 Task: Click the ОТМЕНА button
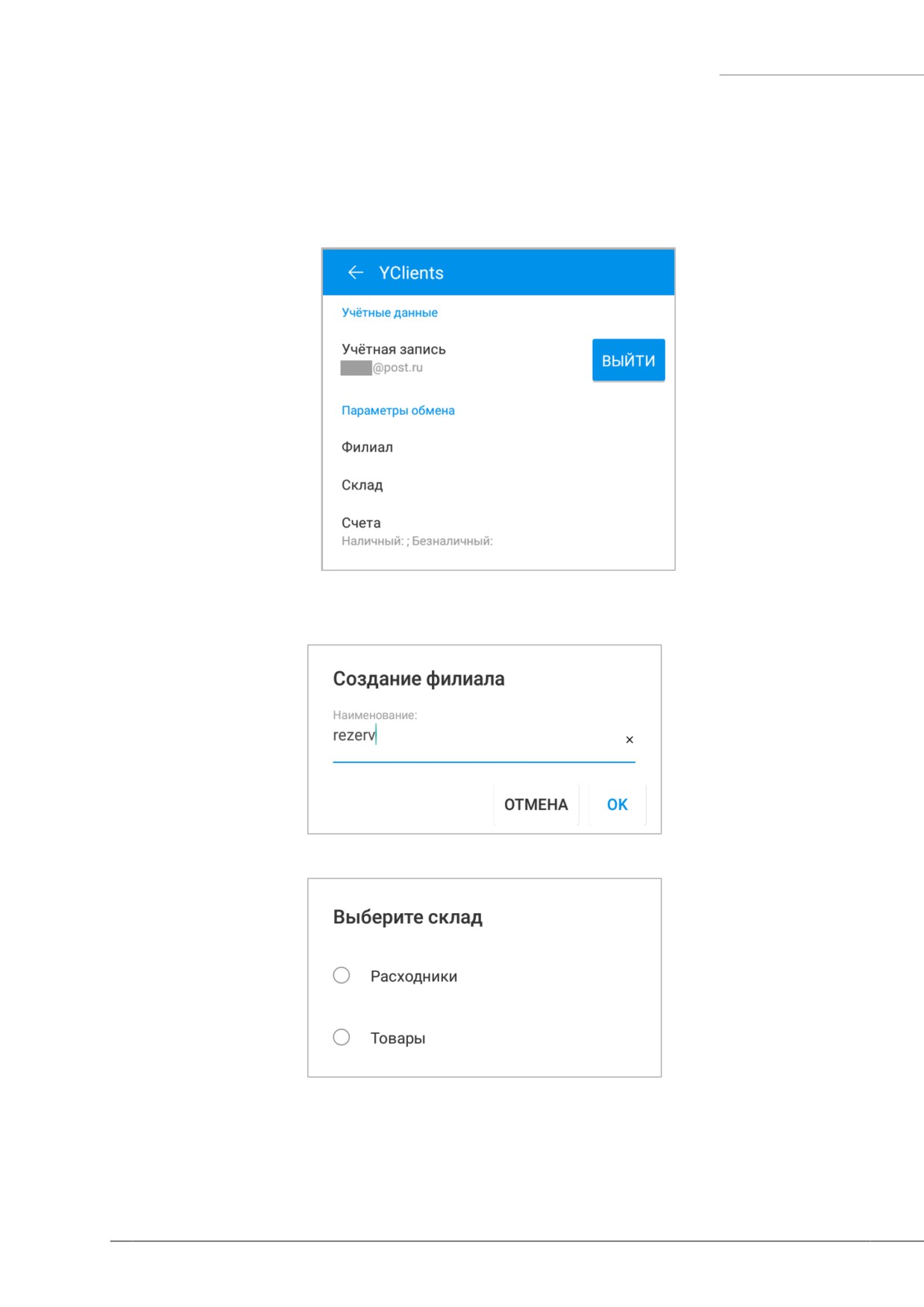point(536,805)
